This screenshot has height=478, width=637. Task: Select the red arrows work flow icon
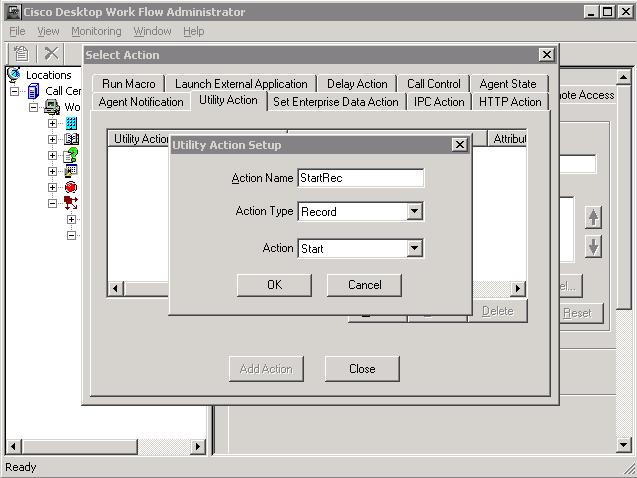click(71, 203)
